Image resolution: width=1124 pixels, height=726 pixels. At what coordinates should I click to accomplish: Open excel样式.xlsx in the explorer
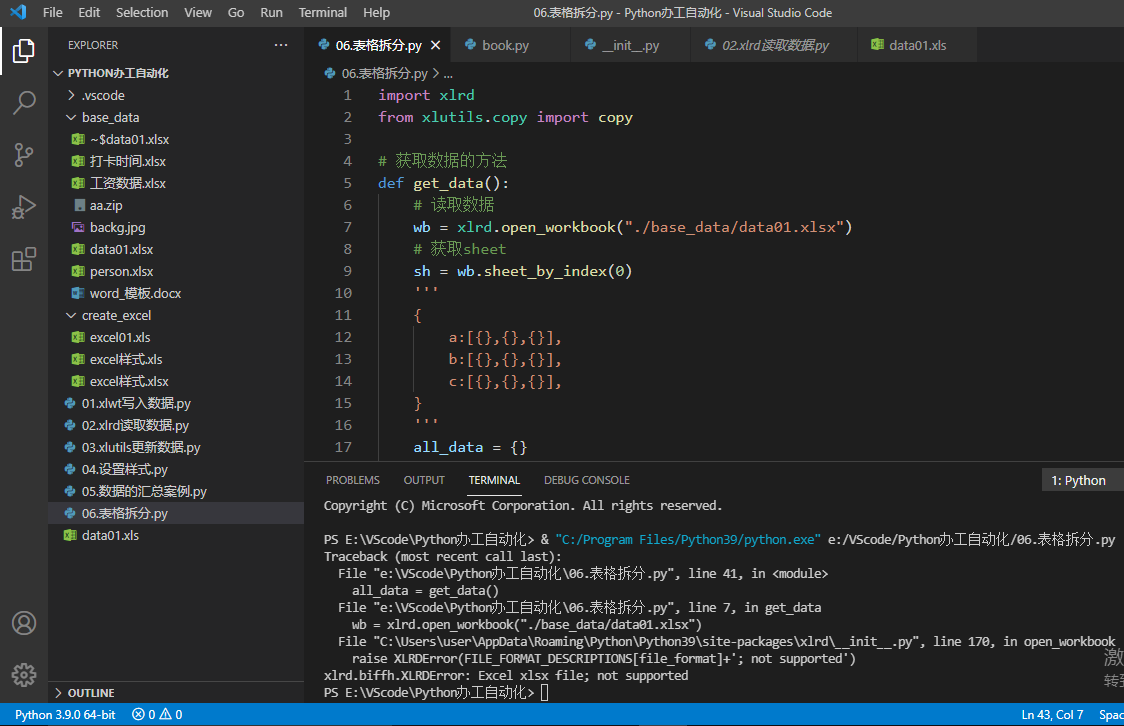point(176,381)
